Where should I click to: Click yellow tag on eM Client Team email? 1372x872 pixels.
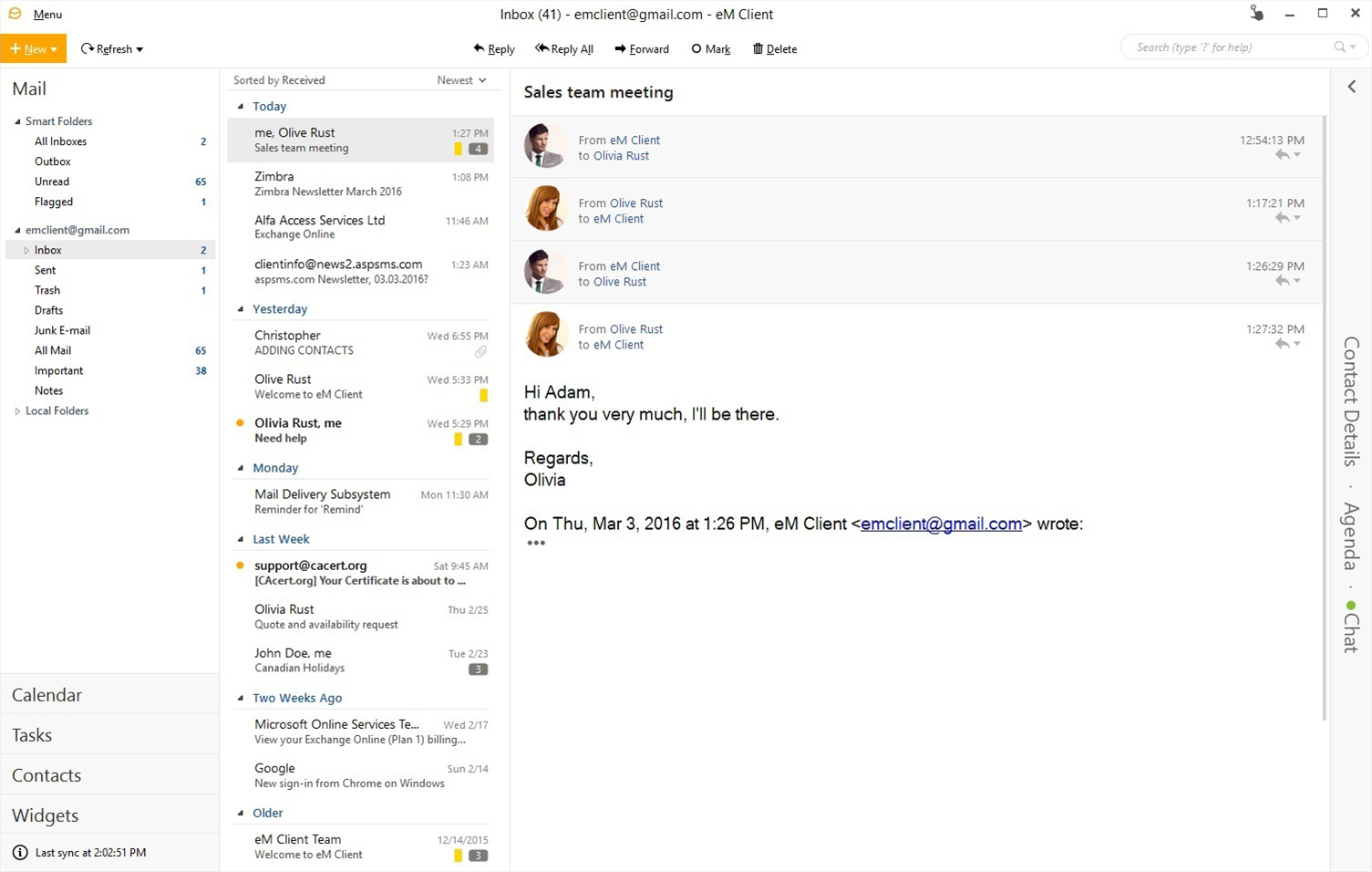tap(458, 856)
